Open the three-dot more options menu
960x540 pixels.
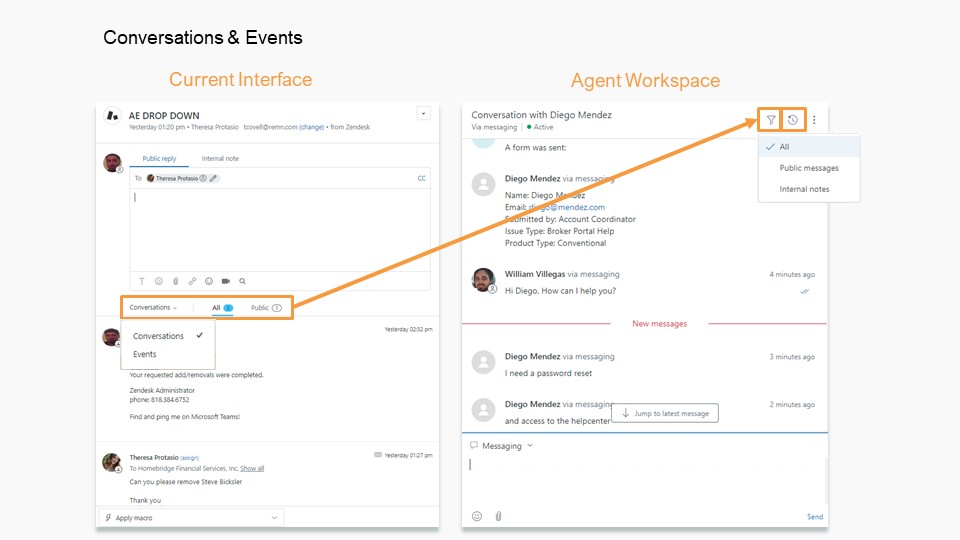pyautogui.click(x=814, y=120)
